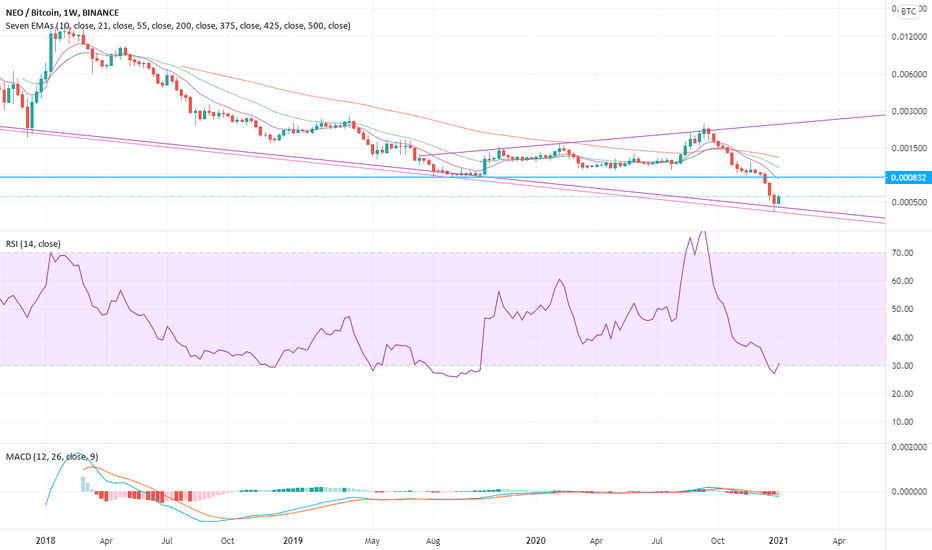Click the 0.000500 price axis label
932x550 pixels.
click(x=909, y=202)
